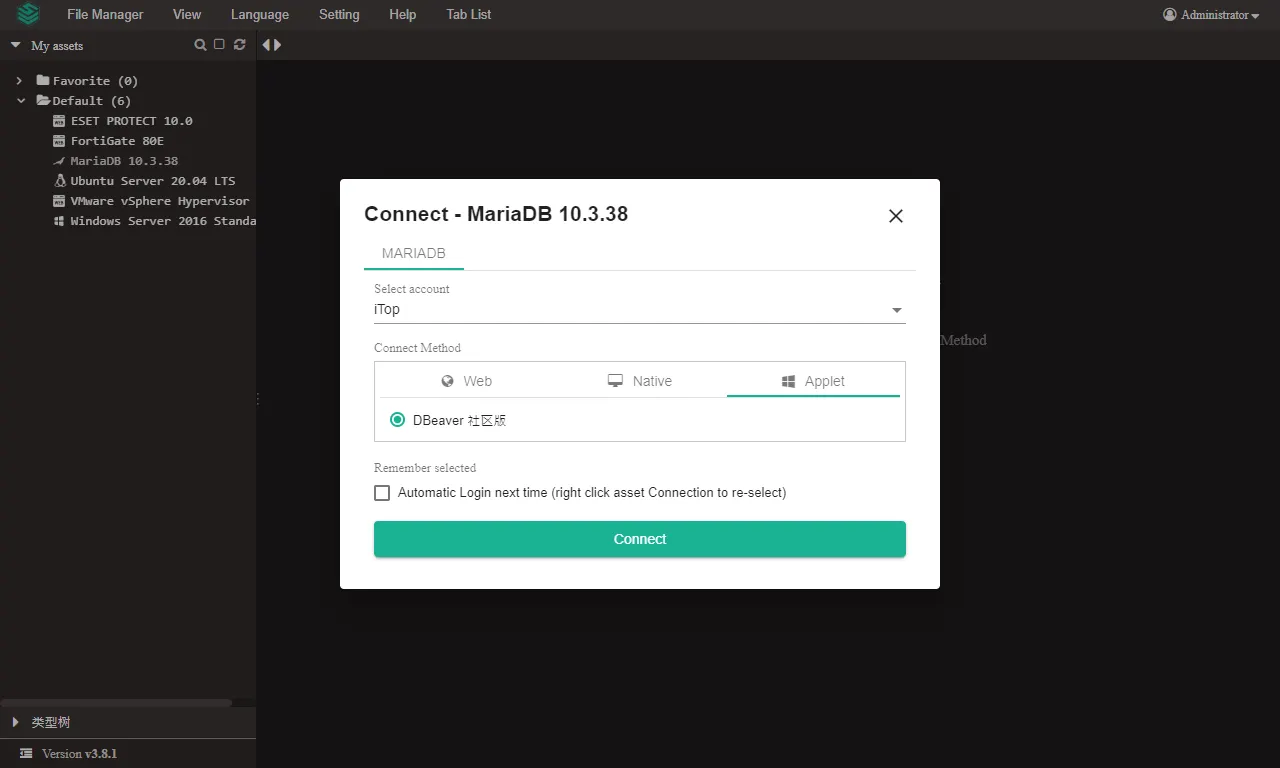Image resolution: width=1280 pixels, height=768 pixels.
Task: Select Windows Server 2016 Standard asset
Action: tap(163, 221)
